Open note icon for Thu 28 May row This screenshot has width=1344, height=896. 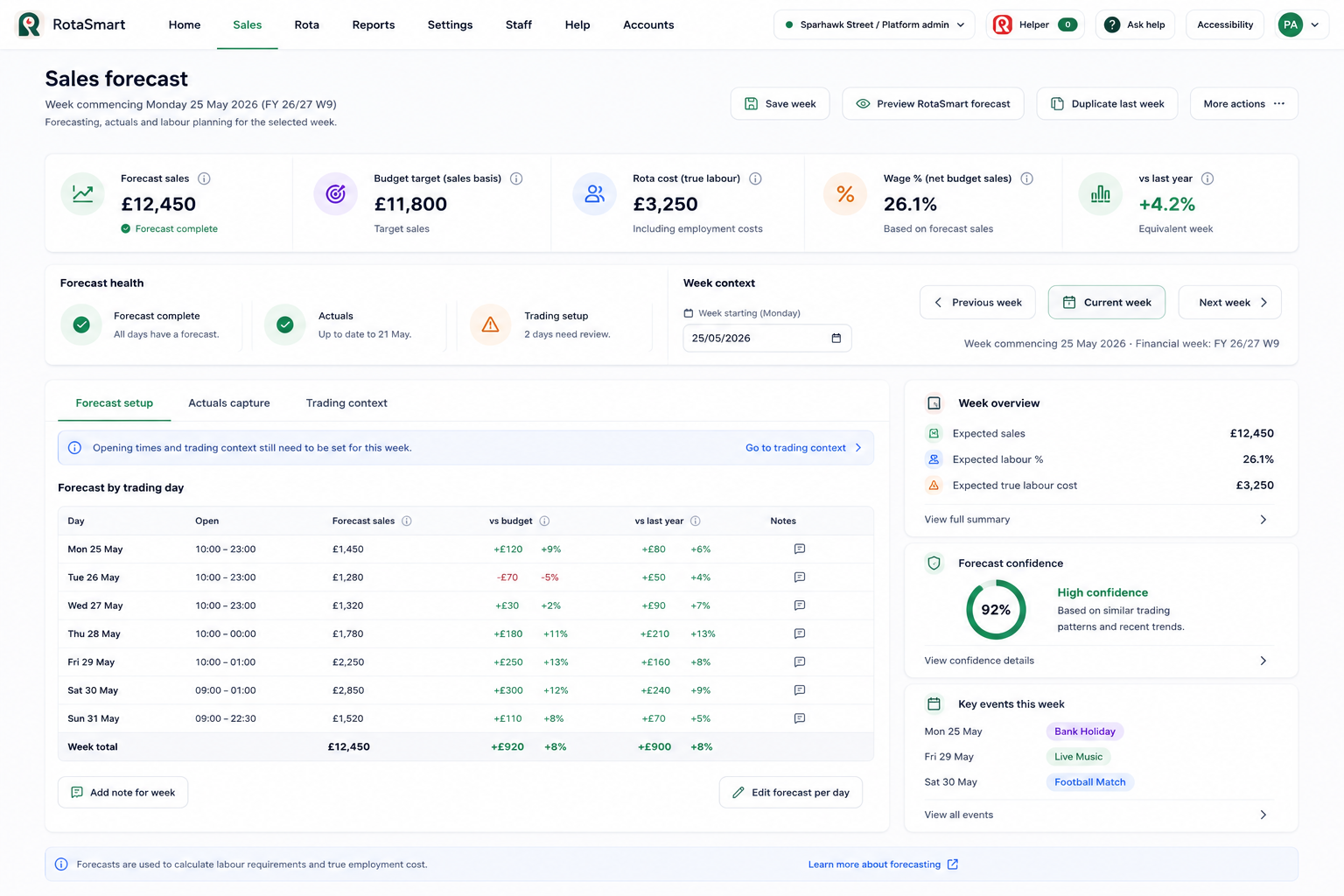point(800,633)
